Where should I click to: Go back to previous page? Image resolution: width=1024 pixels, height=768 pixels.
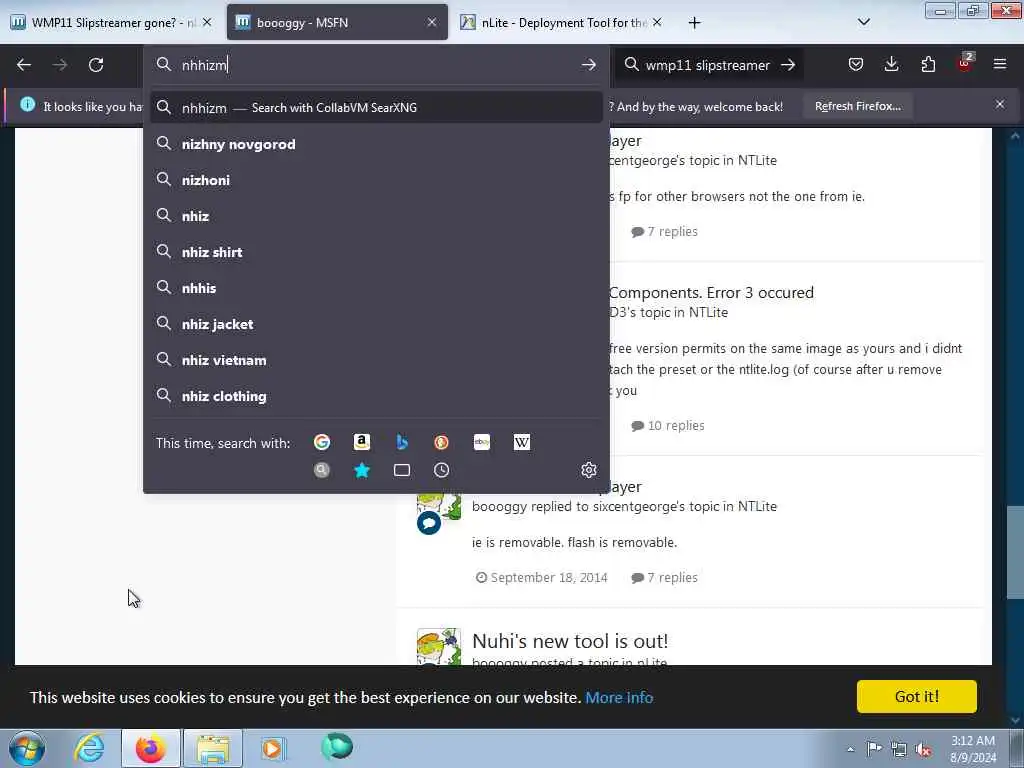tap(24, 65)
